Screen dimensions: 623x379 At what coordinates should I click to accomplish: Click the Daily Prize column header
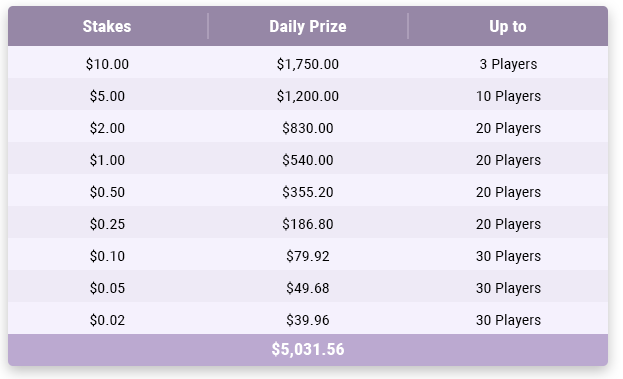pyautogui.click(x=308, y=27)
